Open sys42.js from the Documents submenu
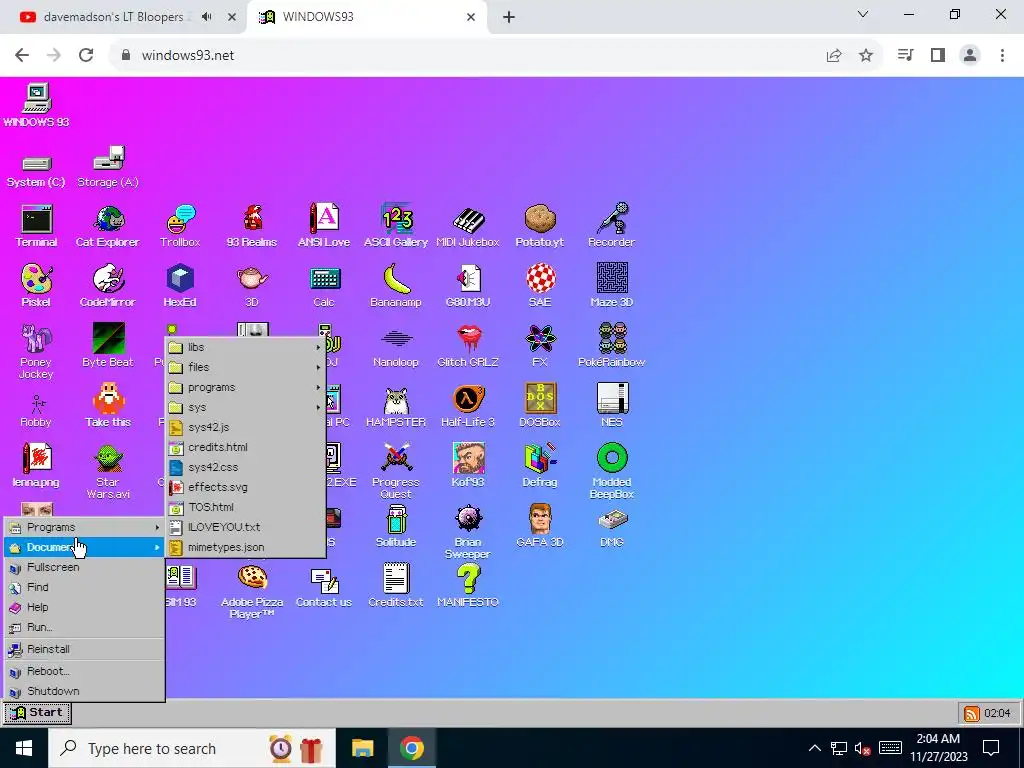 click(x=245, y=427)
